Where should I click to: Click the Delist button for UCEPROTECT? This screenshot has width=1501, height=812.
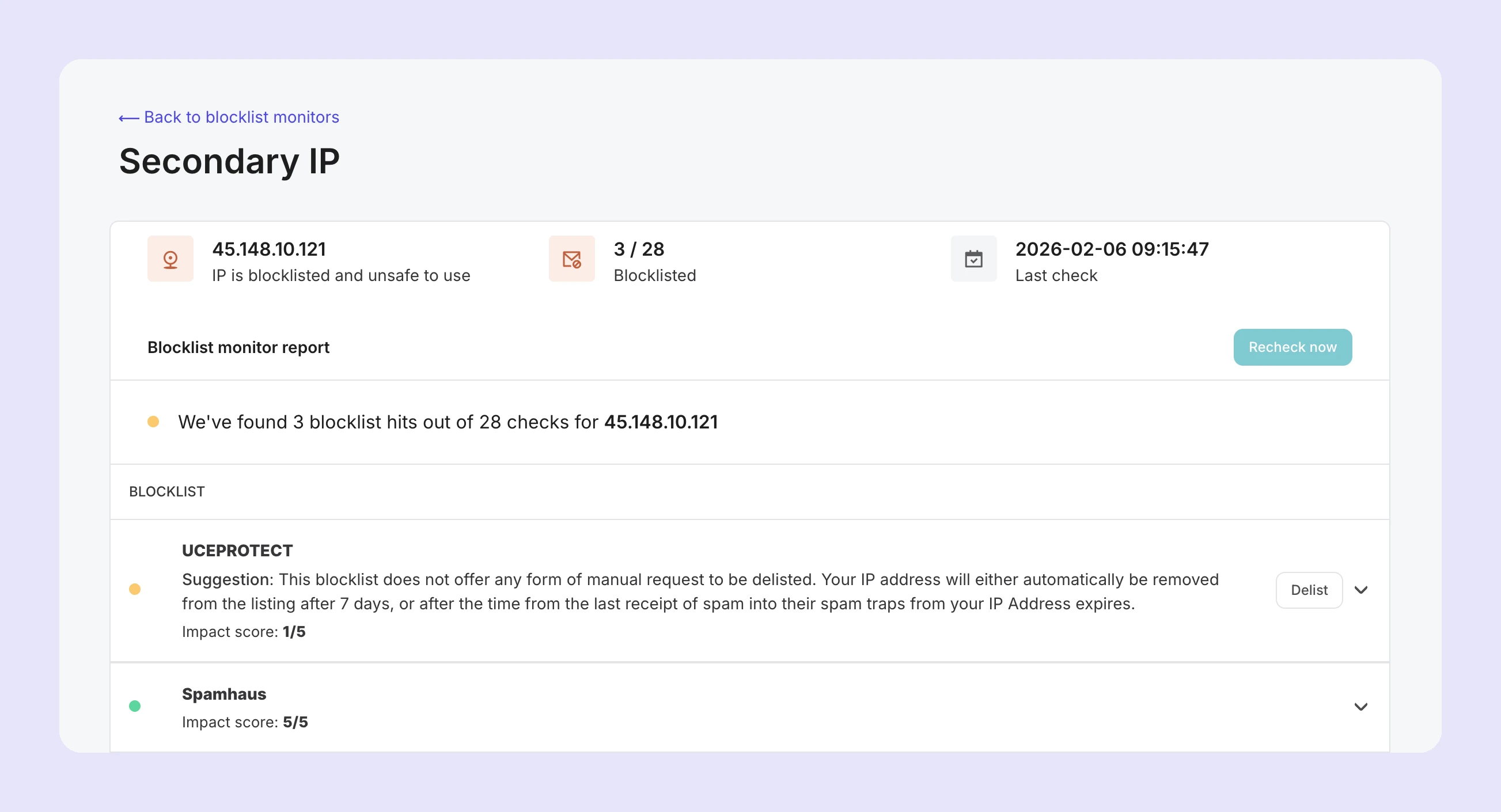[1309, 590]
